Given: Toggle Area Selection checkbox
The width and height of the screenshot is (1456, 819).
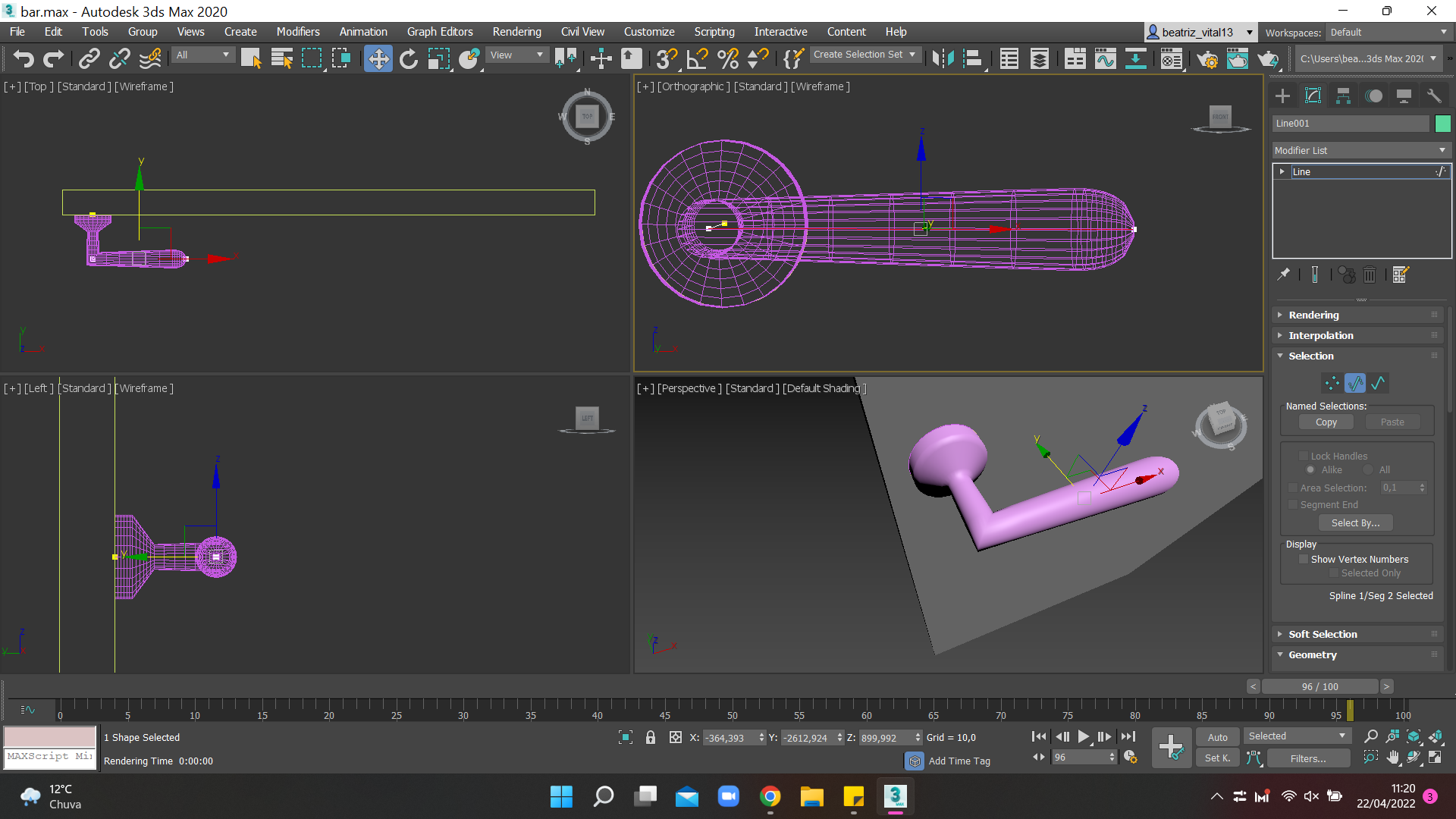Looking at the screenshot, I should pos(1293,488).
